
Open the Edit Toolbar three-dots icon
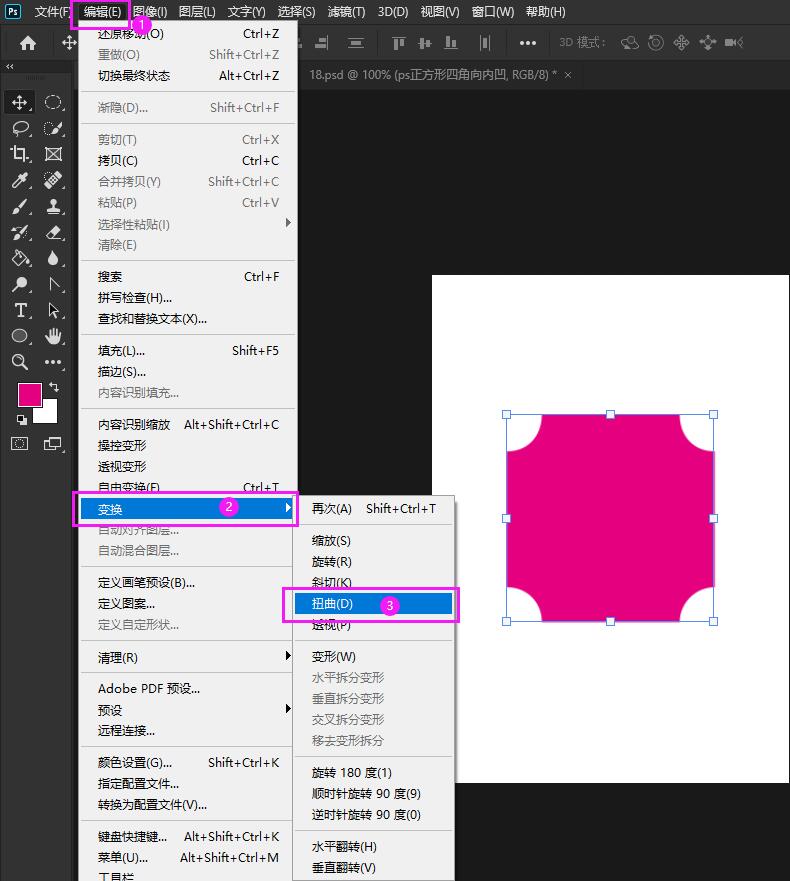(53, 362)
